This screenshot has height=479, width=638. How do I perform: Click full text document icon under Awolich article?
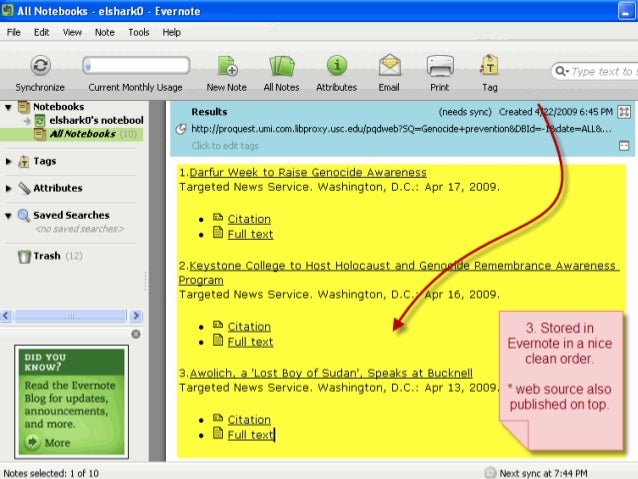coord(218,433)
